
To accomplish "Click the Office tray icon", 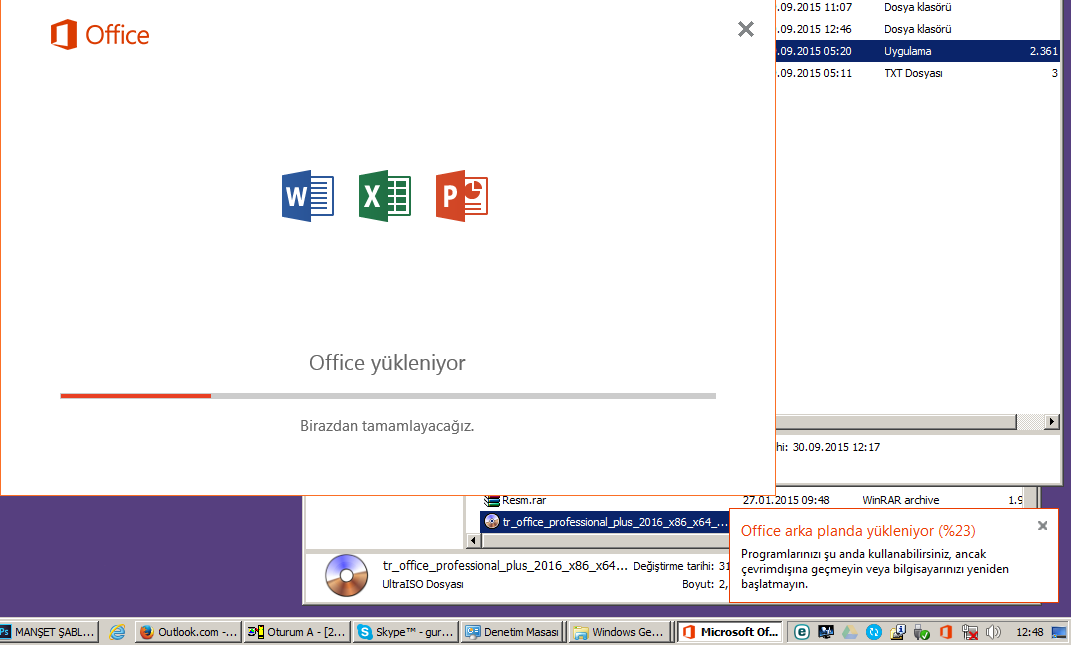I will click(x=945, y=632).
